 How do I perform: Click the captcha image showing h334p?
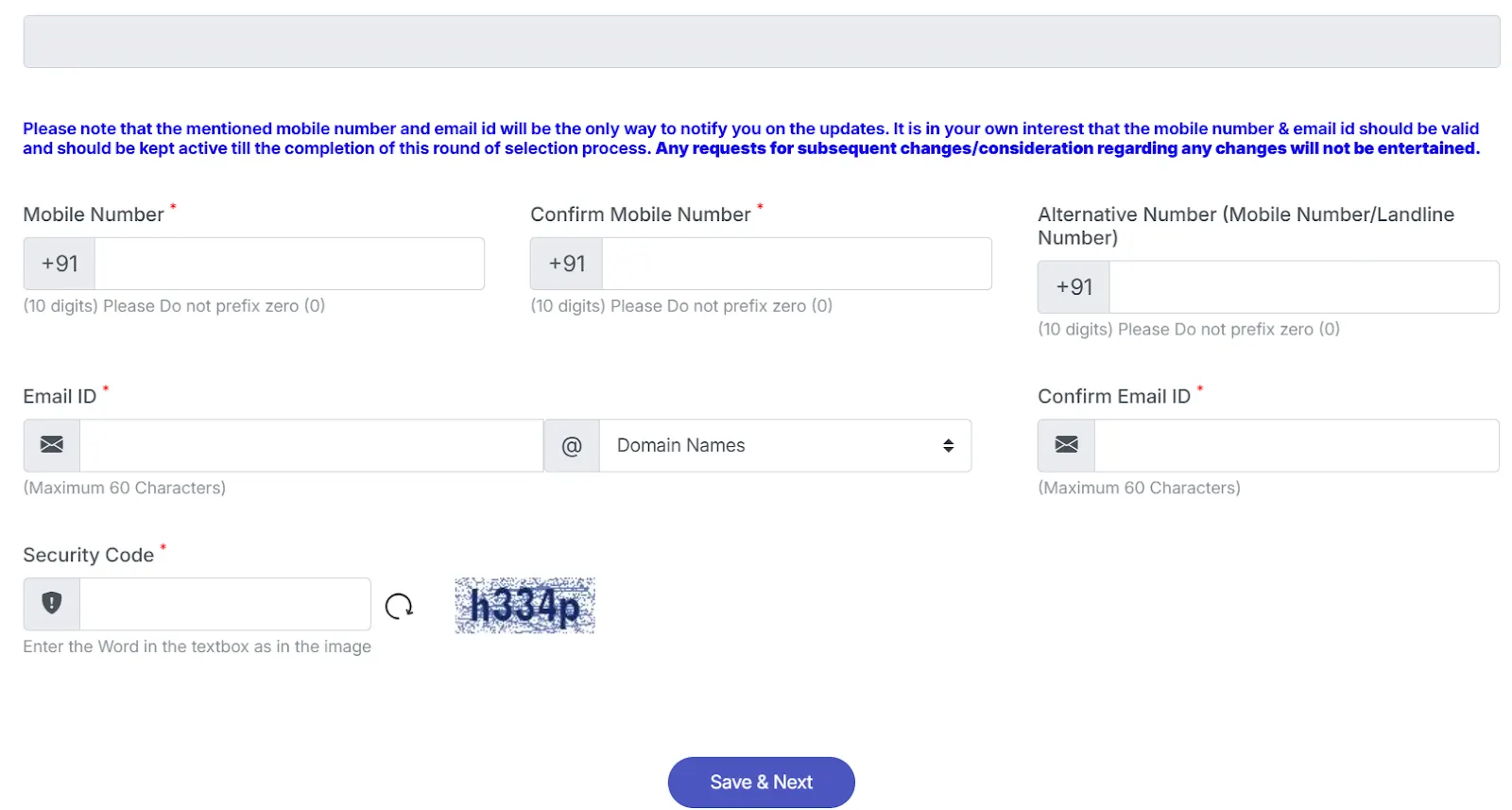click(524, 606)
